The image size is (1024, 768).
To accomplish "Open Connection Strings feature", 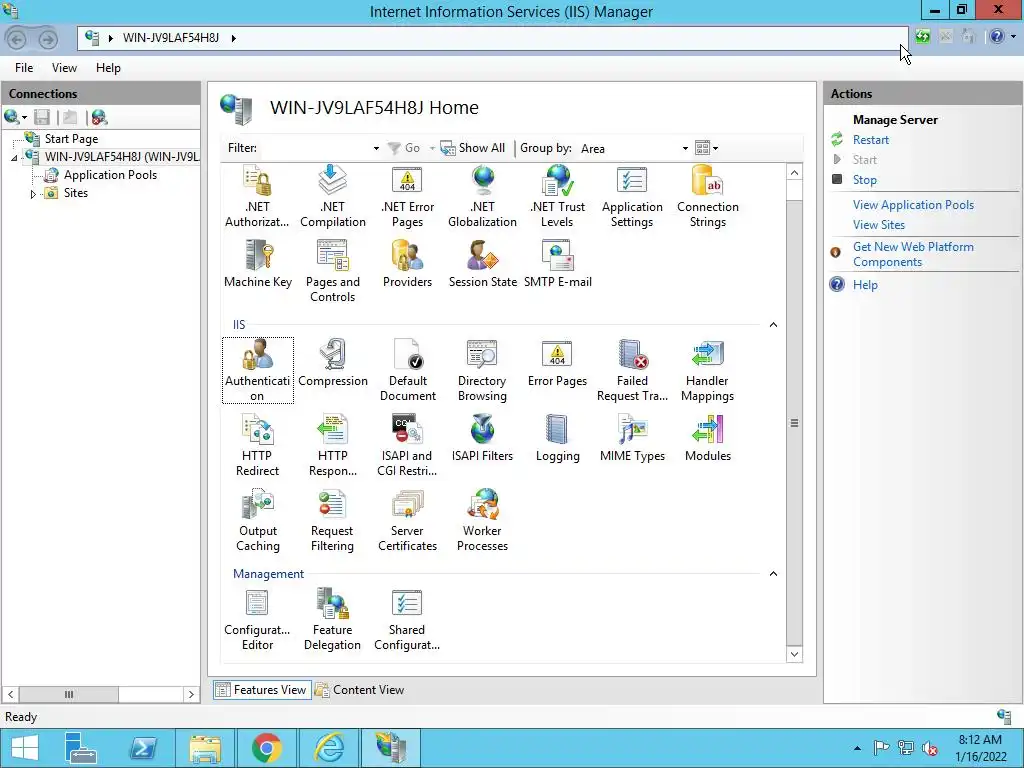I will [x=708, y=197].
